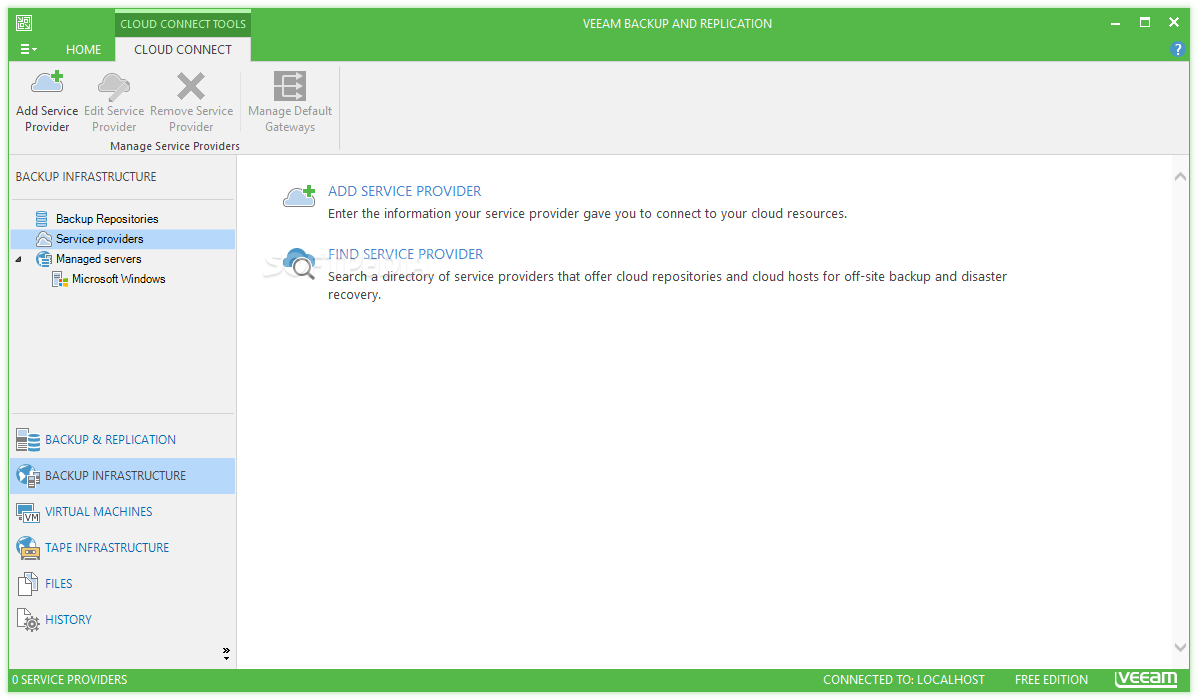
Task: Click the Backup Repositories database icon
Action: pos(42,219)
